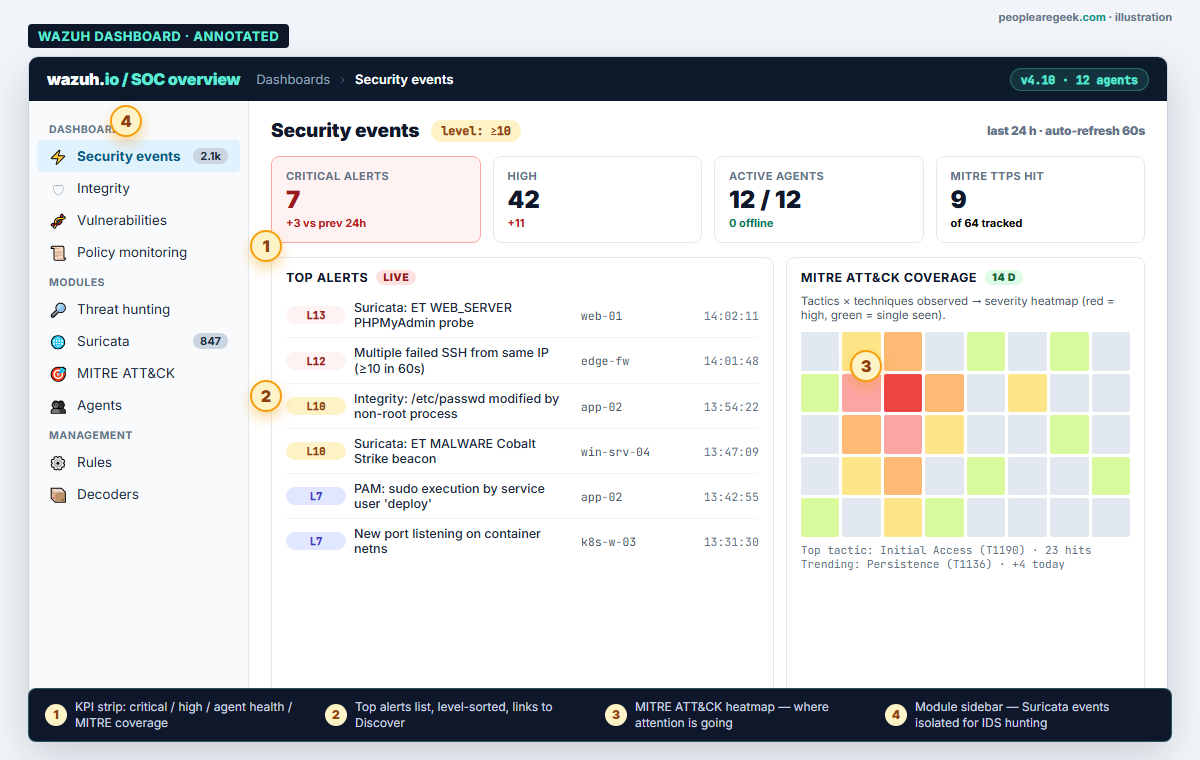Image resolution: width=1200 pixels, height=760 pixels.
Task: Click the 14:01:48 timestamp
Action: tap(731, 361)
